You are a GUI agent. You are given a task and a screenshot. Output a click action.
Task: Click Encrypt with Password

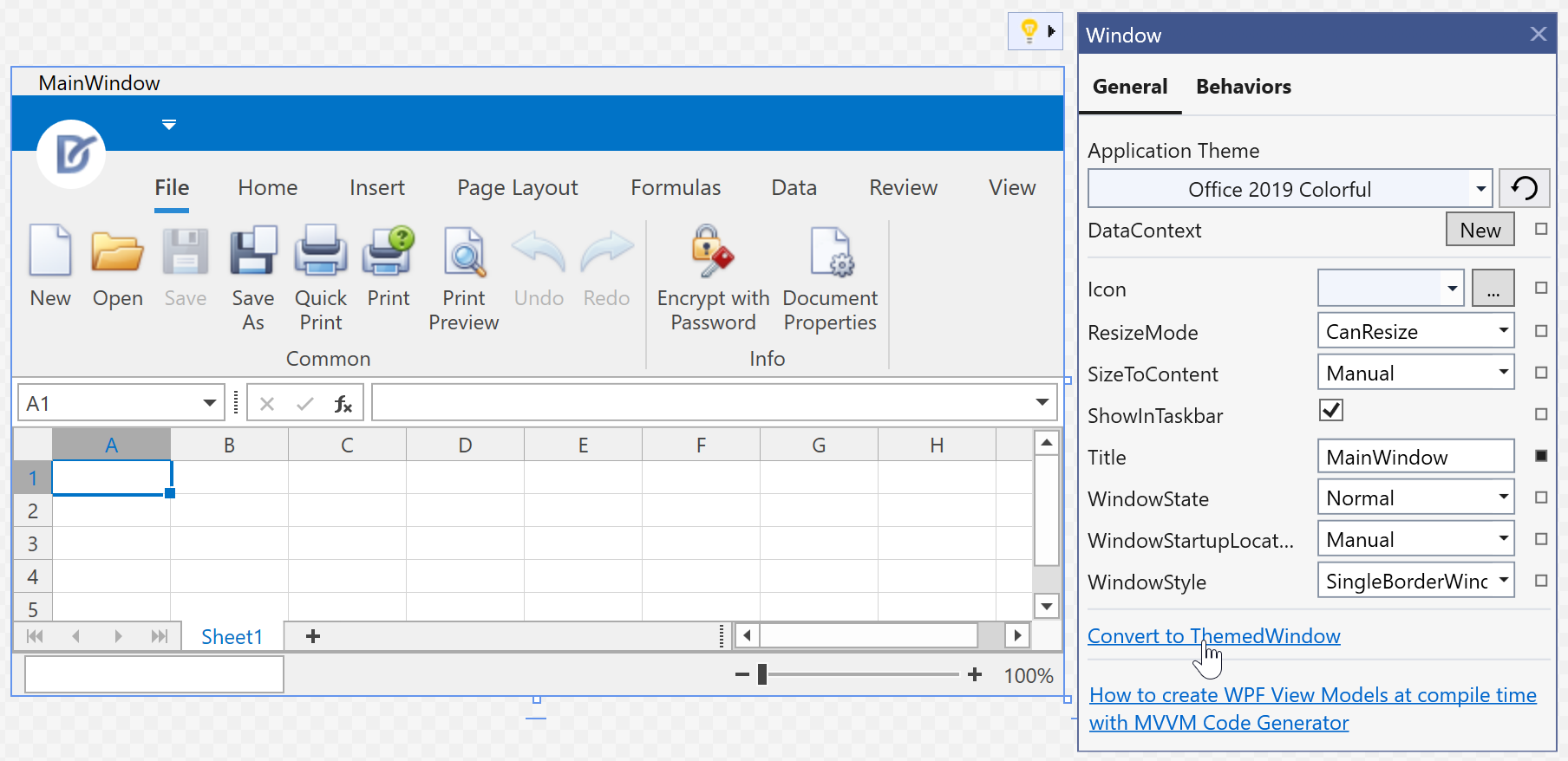click(713, 251)
